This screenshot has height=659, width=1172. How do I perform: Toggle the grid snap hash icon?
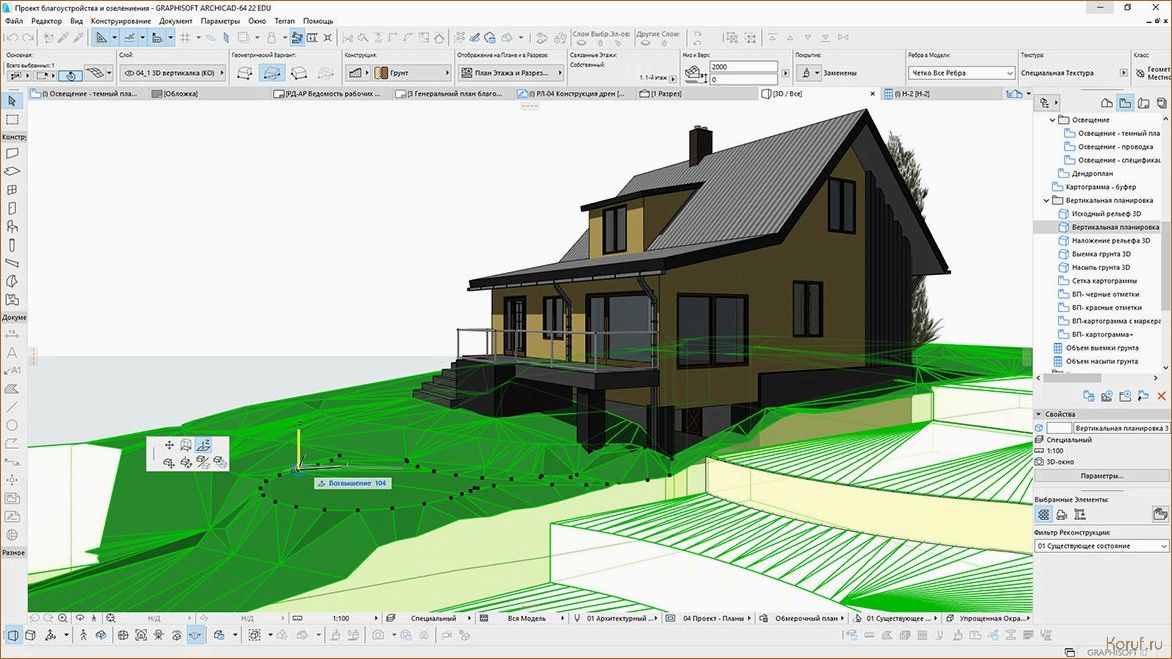click(185, 37)
